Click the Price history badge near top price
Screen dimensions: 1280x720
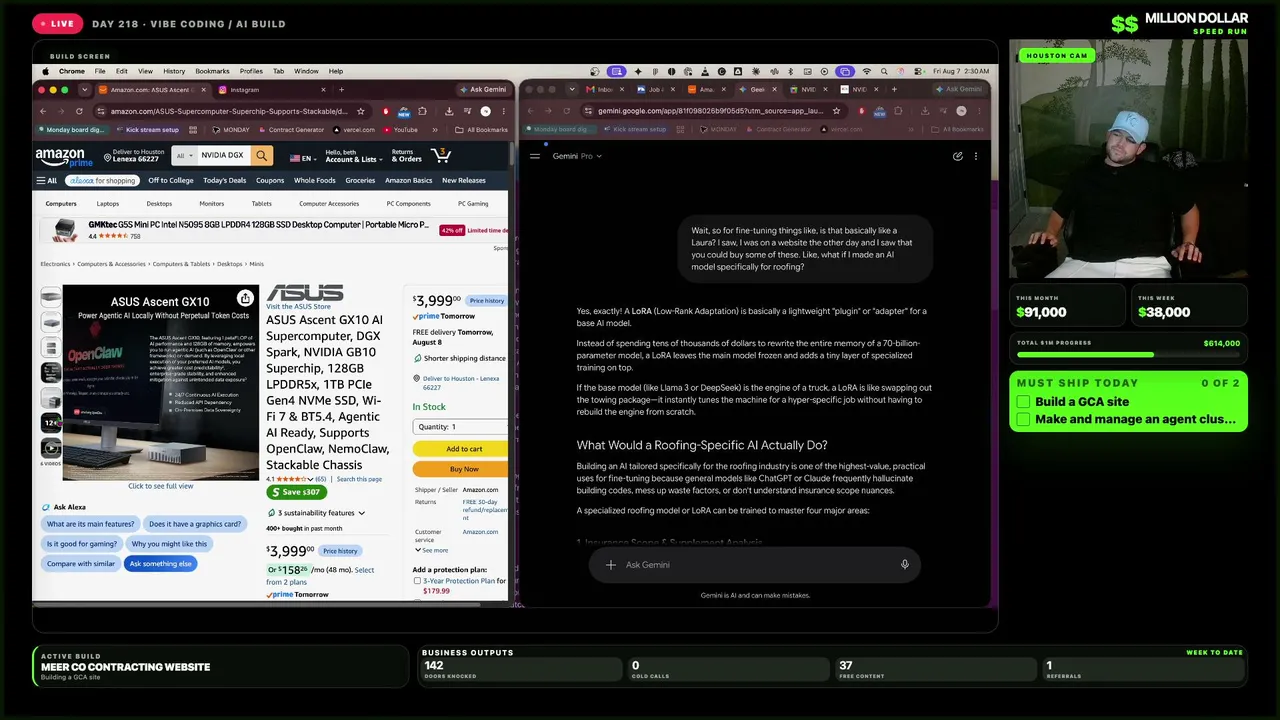tap(487, 301)
